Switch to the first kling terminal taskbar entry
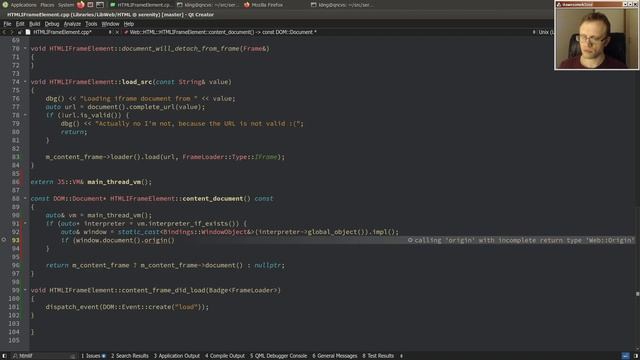This screenshot has height=360, width=640. tap(207, 5)
